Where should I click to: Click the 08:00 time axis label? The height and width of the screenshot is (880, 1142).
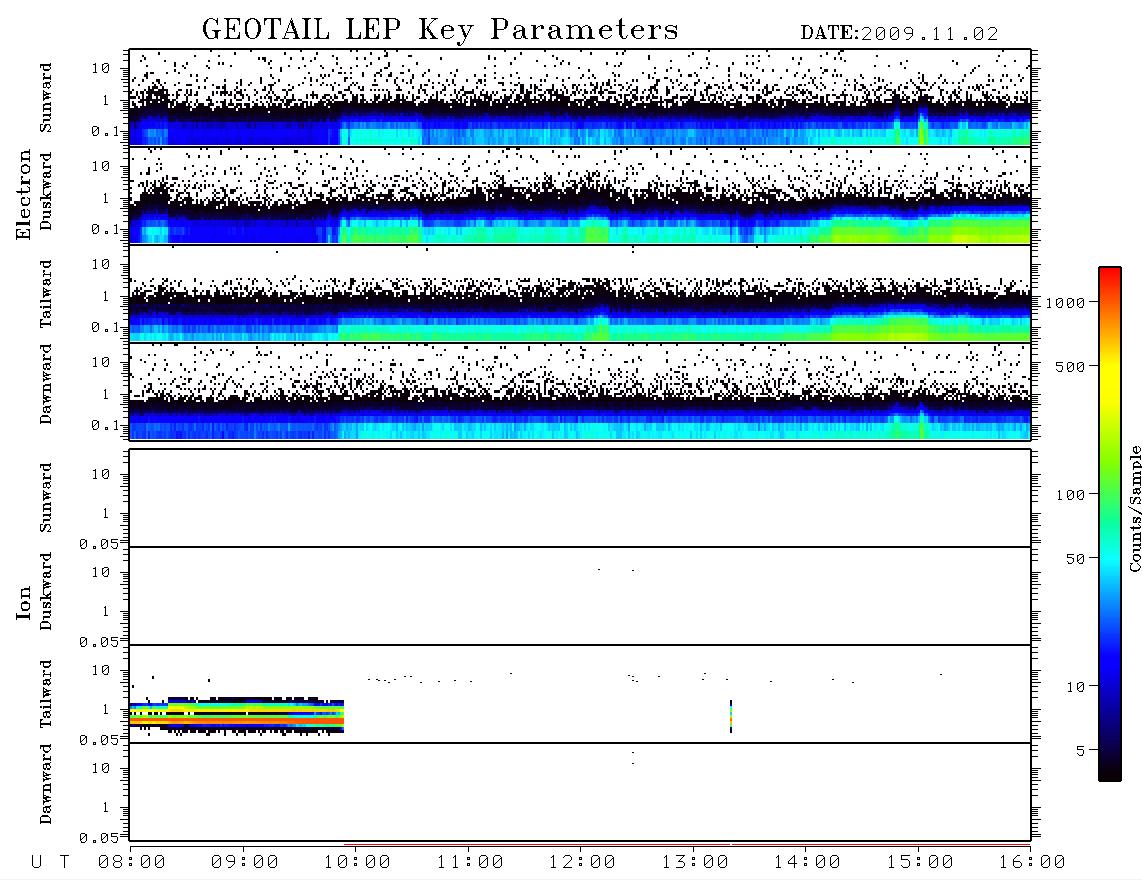click(x=132, y=863)
